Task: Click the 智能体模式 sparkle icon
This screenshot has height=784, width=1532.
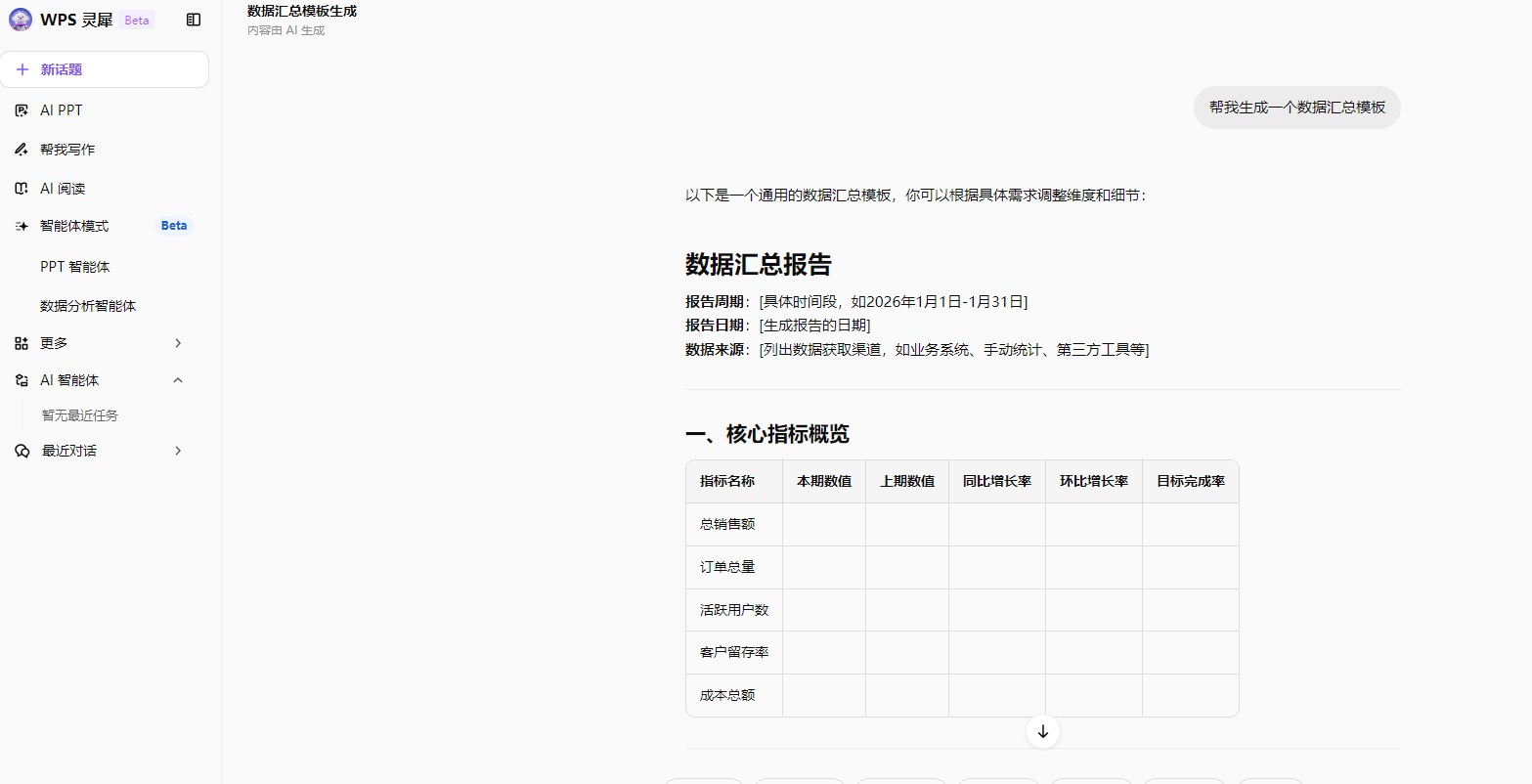Action: [x=22, y=226]
